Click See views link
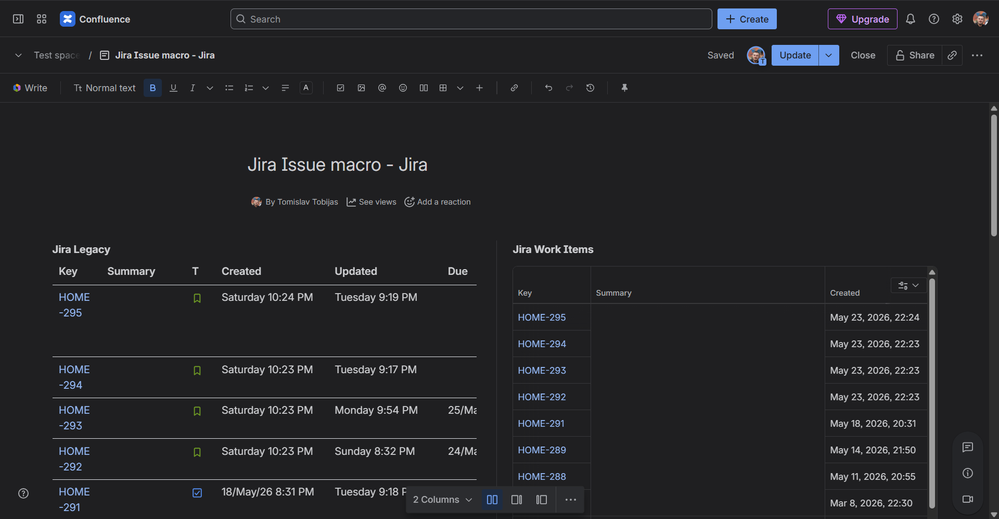999x519 pixels. pyautogui.click(x=371, y=202)
